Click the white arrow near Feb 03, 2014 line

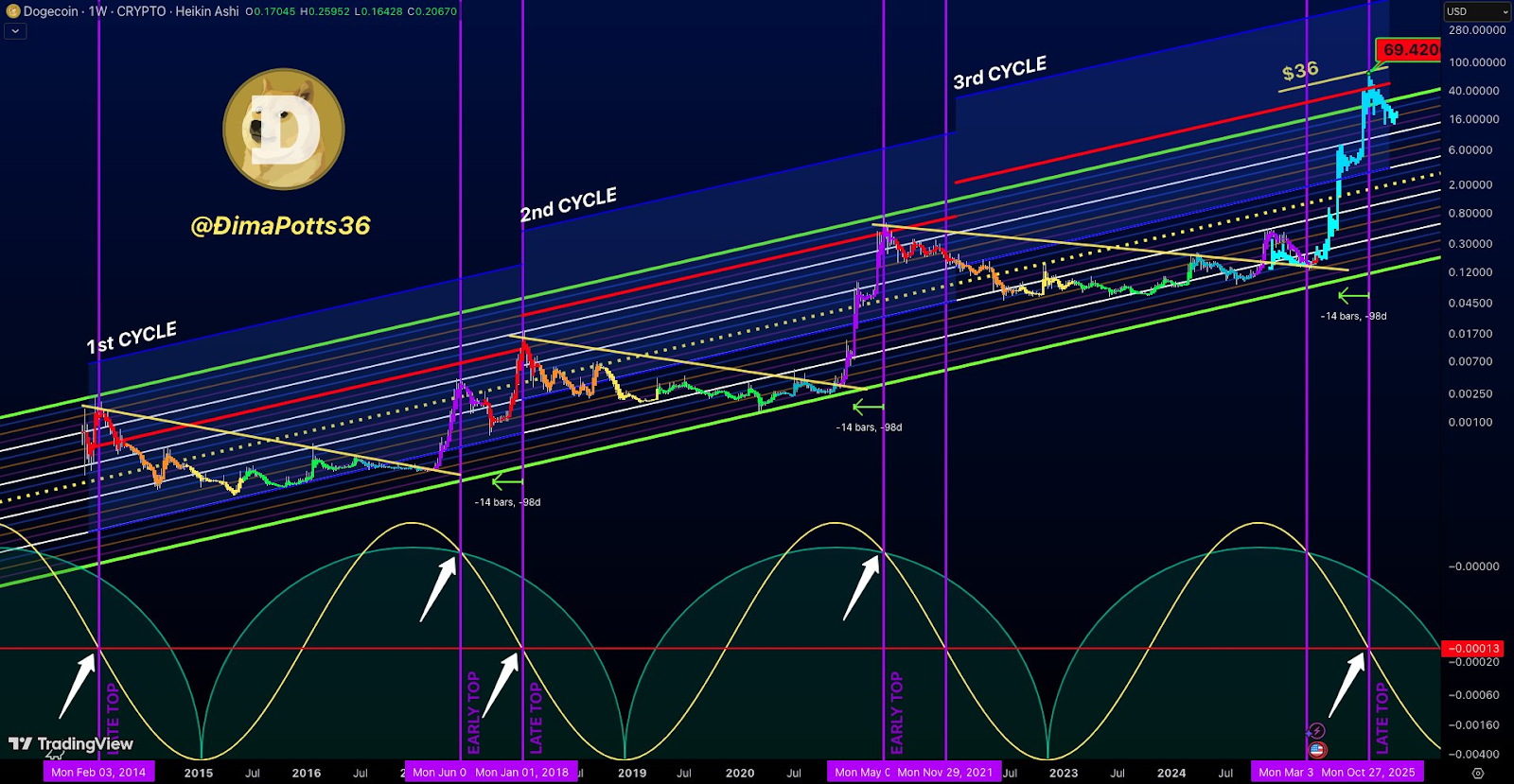(77, 686)
